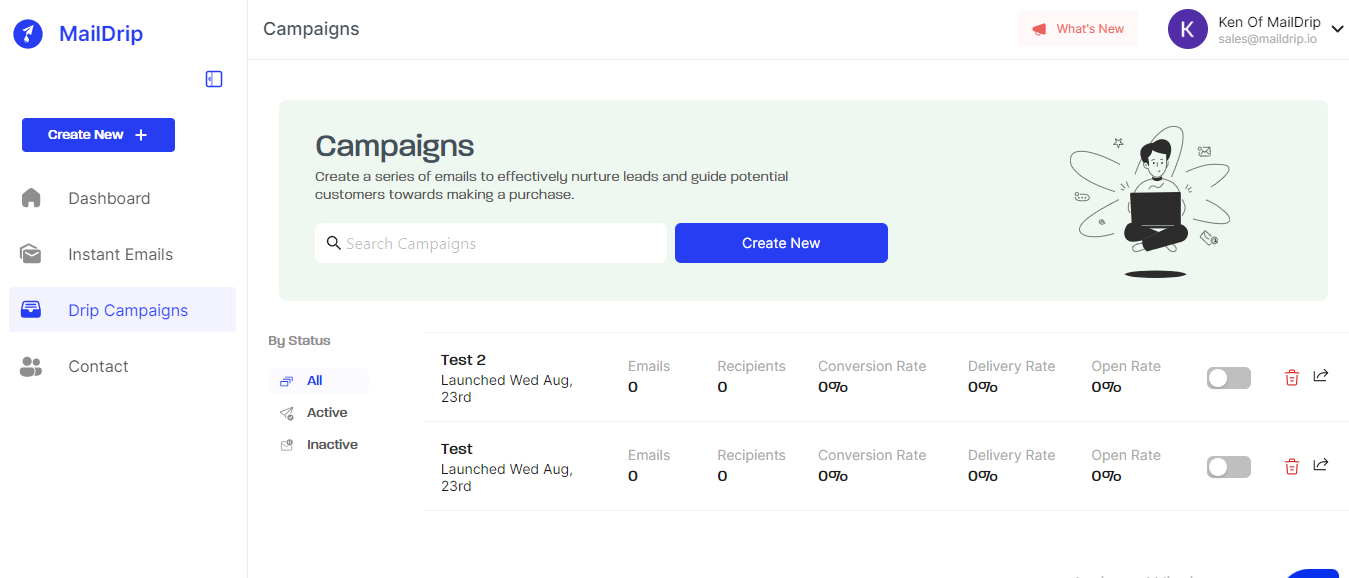Focus the Search Campaigns field

click(x=491, y=243)
